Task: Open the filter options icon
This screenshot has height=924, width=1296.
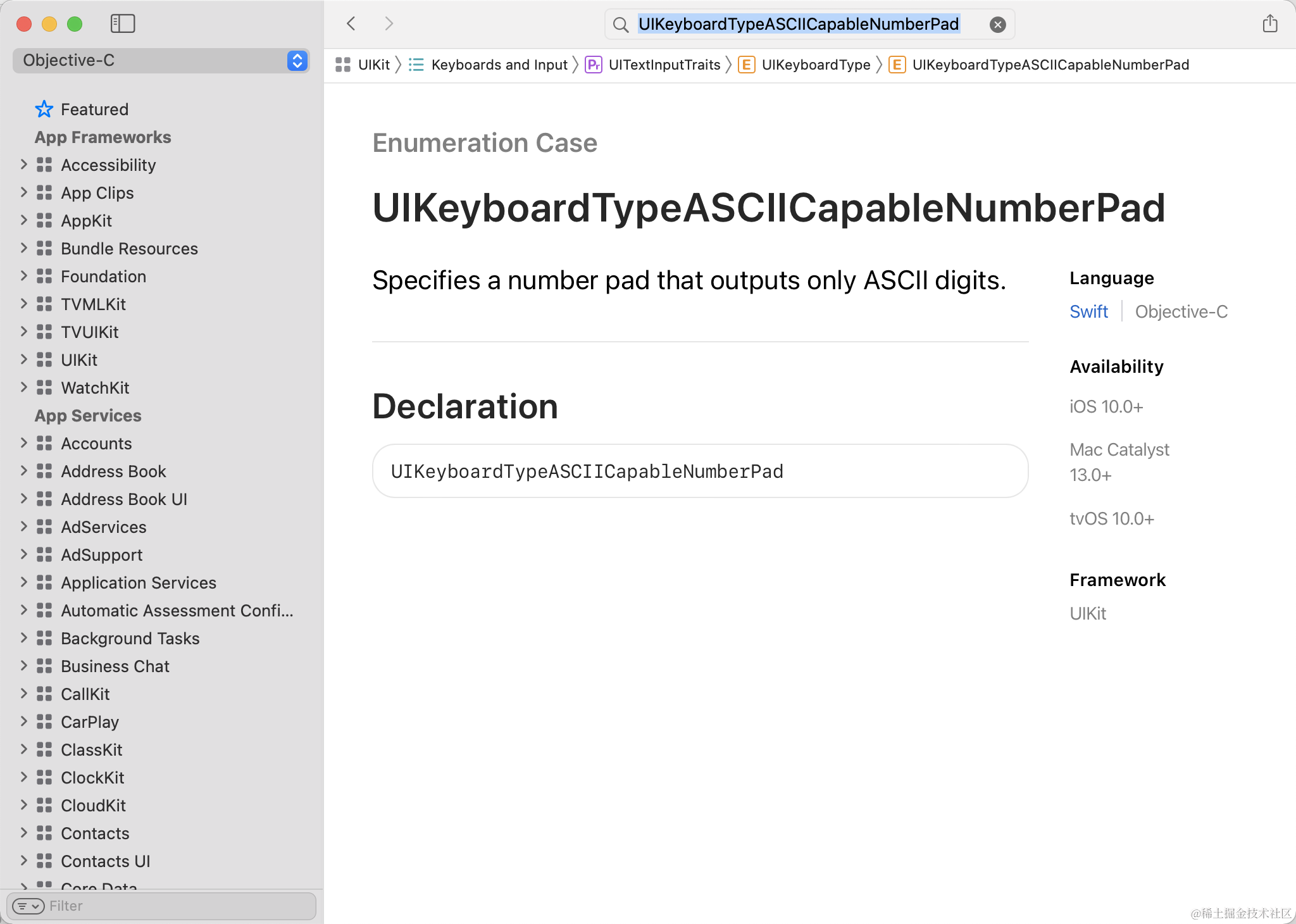Action: (x=28, y=906)
